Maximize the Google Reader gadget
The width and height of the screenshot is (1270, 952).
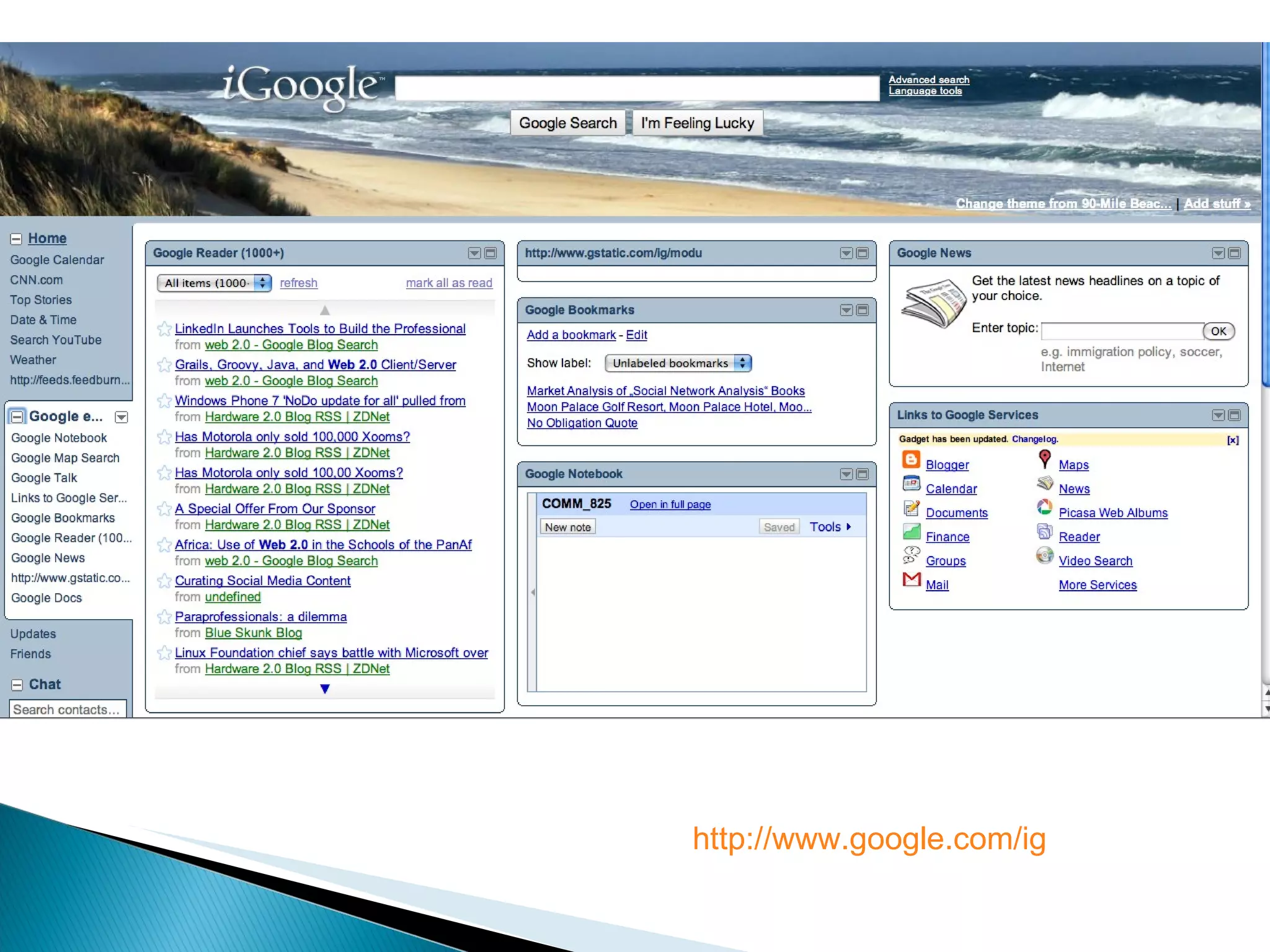click(x=491, y=253)
